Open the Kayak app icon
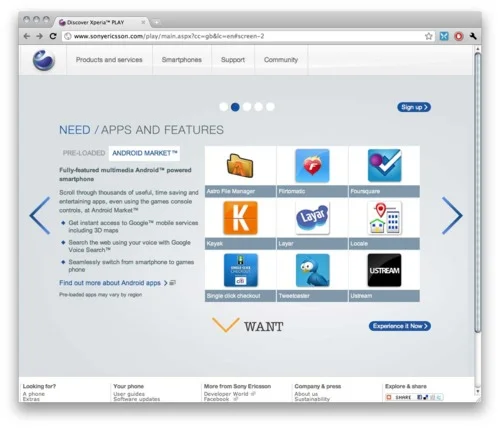The width and height of the screenshot is (500, 428). pos(240,218)
